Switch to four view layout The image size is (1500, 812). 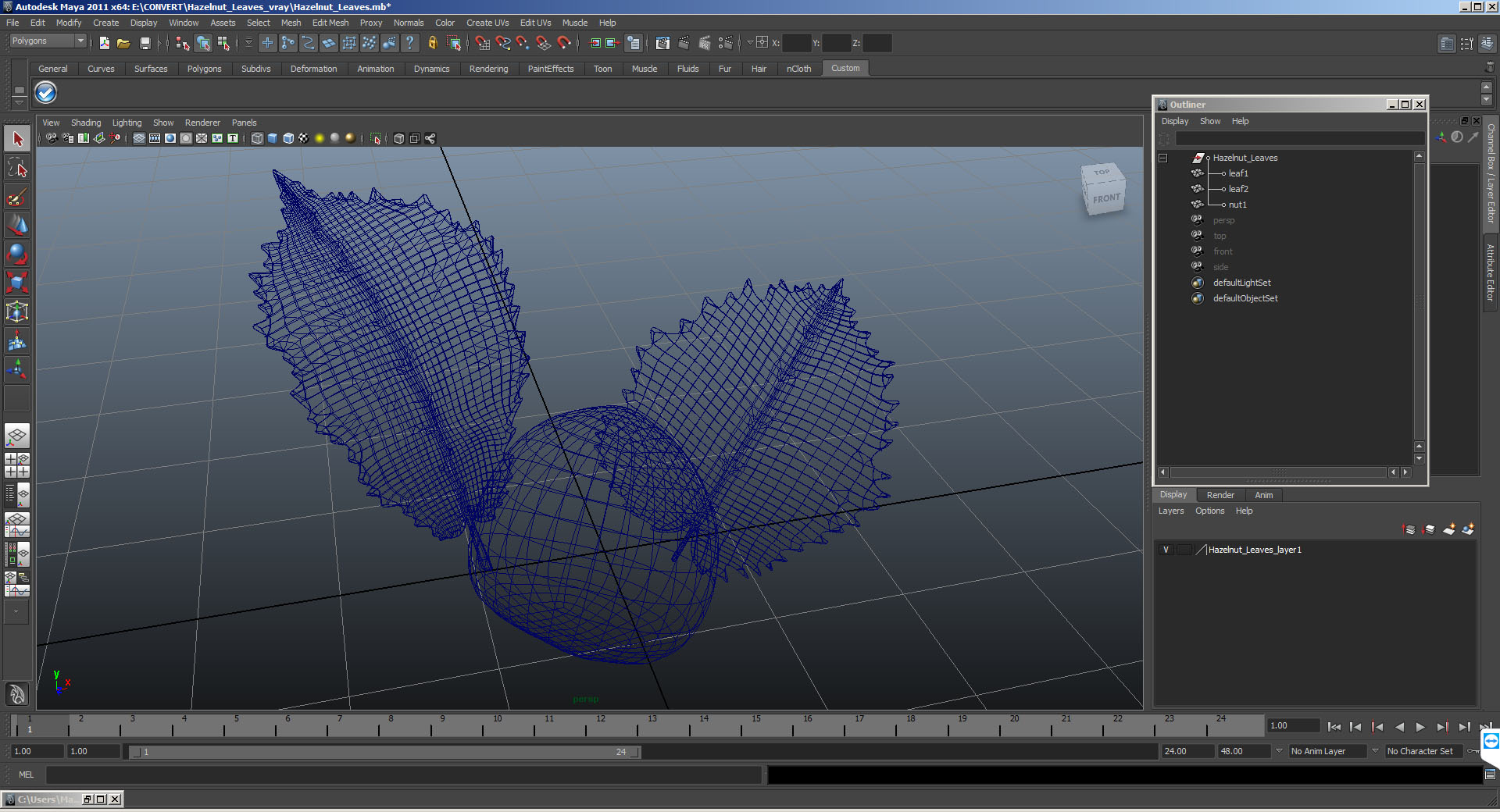17,465
